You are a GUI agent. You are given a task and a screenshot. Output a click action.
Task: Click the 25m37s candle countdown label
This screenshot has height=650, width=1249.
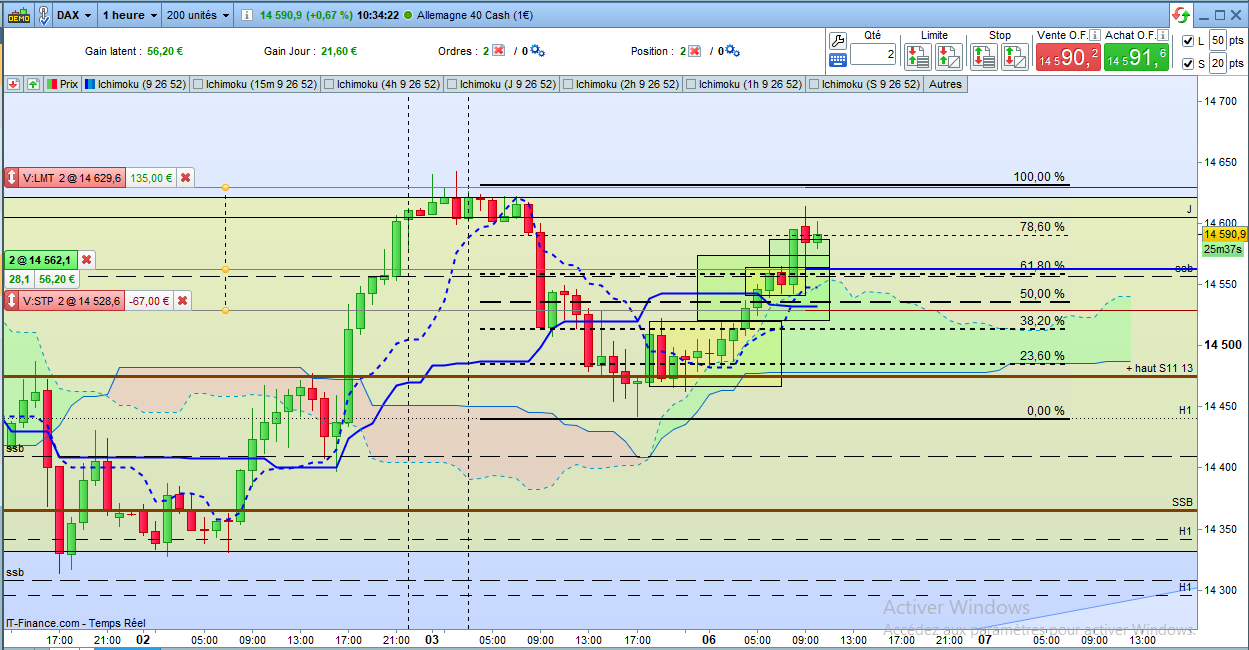click(x=1223, y=249)
